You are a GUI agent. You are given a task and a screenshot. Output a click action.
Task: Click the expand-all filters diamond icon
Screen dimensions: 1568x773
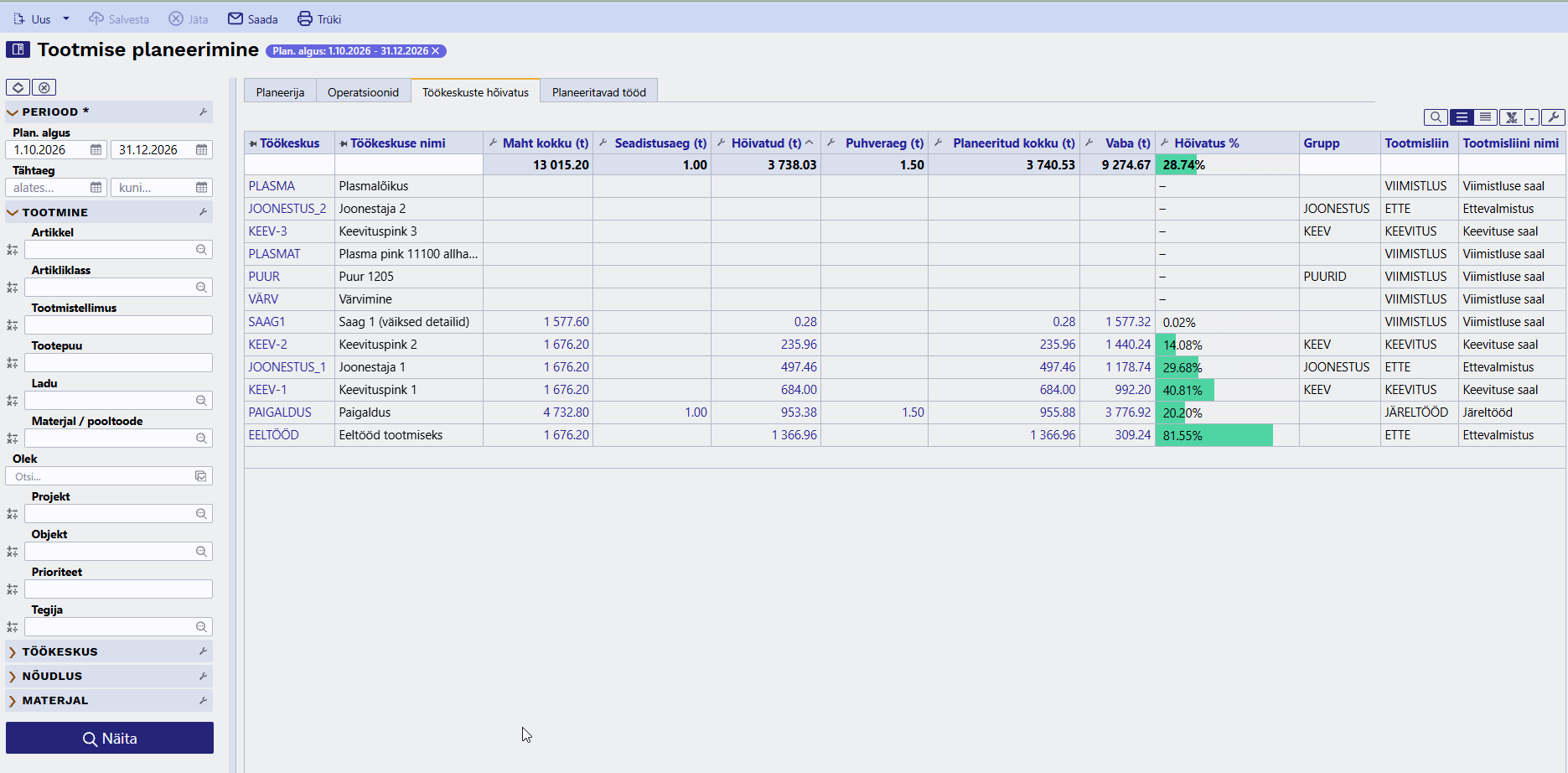(18, 87)
